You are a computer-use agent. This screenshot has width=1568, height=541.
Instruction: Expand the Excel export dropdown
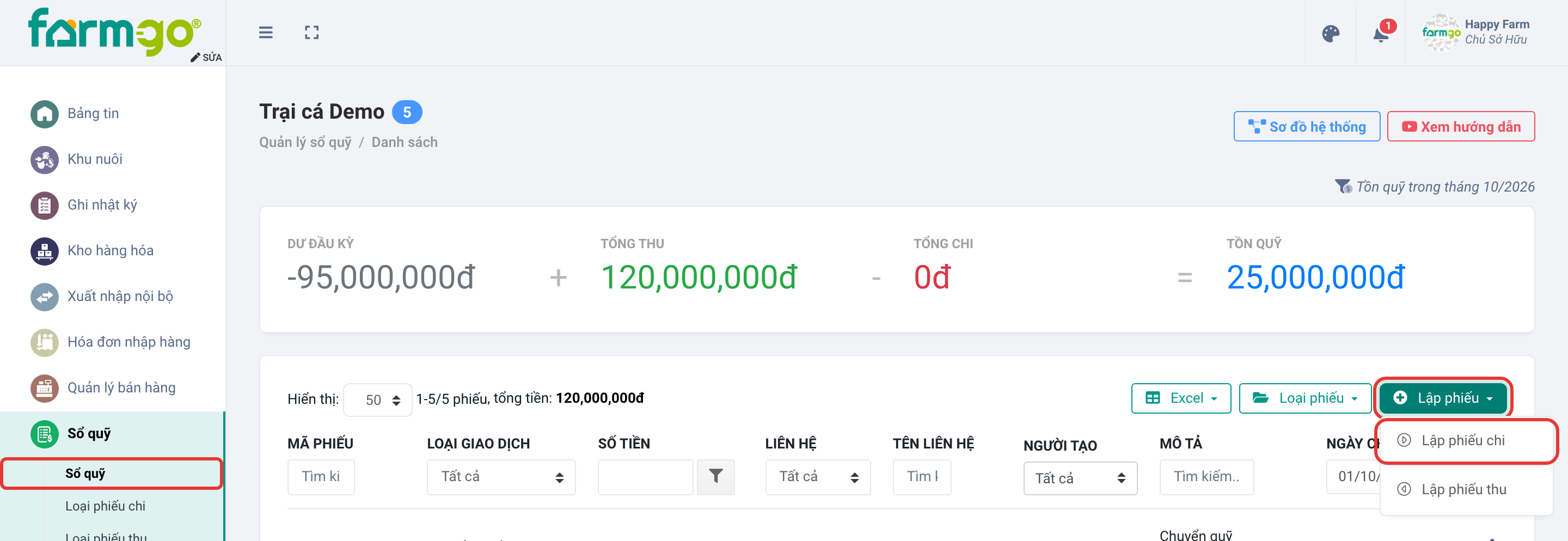(x=1181, y=398)
